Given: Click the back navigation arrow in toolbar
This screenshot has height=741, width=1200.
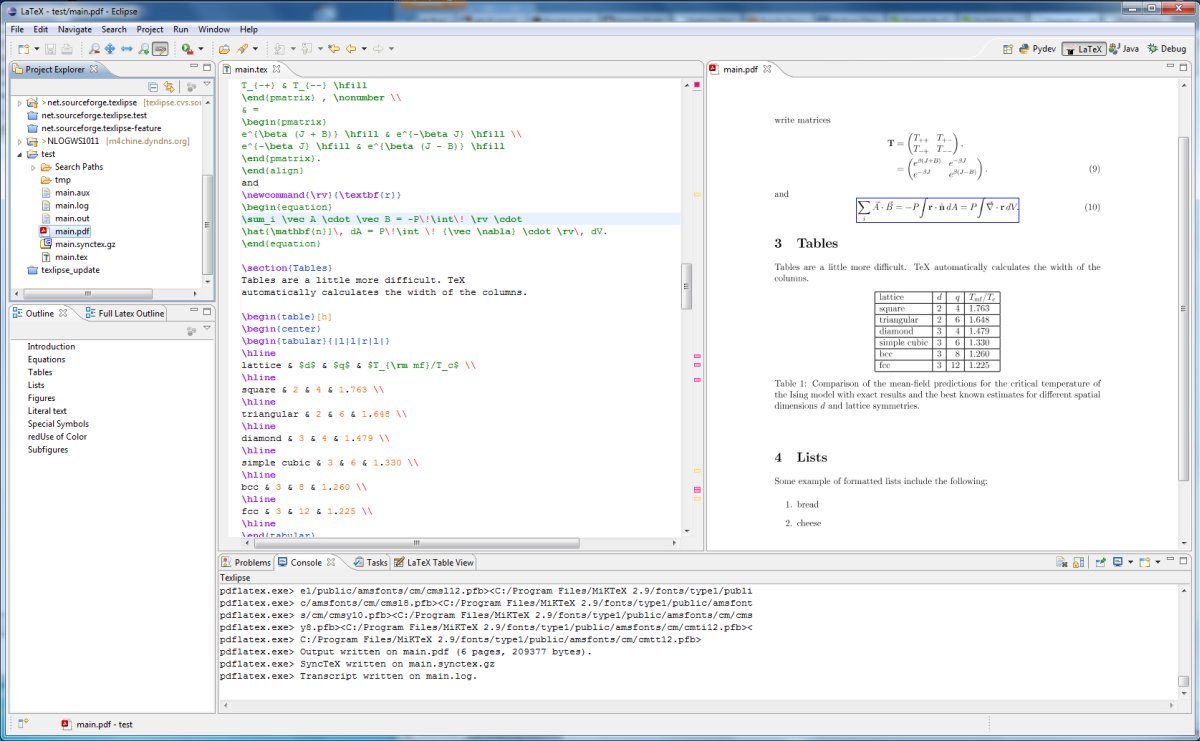Looking at the screenshot, I should pyautogui.click(x=350, y=48).
